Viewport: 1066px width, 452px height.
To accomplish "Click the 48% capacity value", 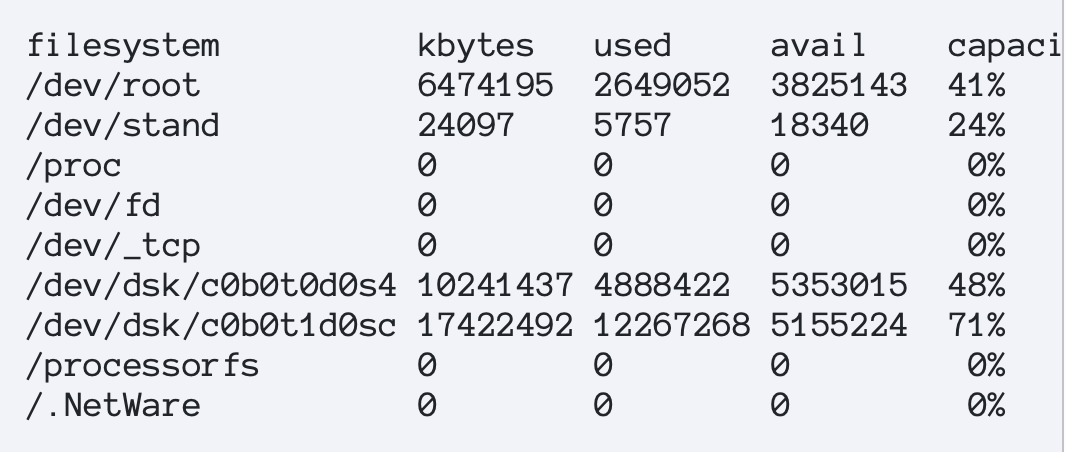I will (976, 286).
